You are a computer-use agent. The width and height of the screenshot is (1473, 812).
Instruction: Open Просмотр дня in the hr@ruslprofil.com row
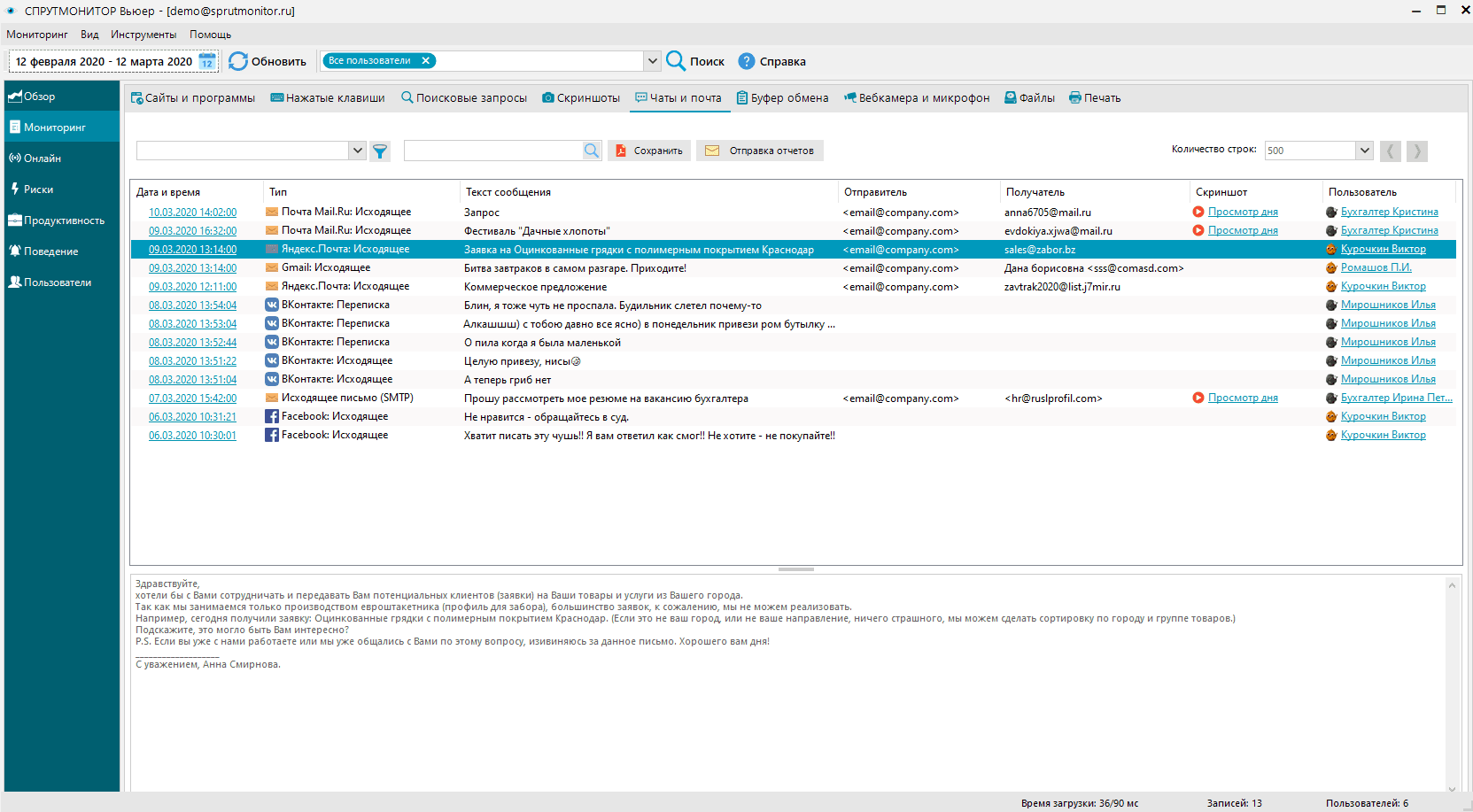[x=1243, y=398]
